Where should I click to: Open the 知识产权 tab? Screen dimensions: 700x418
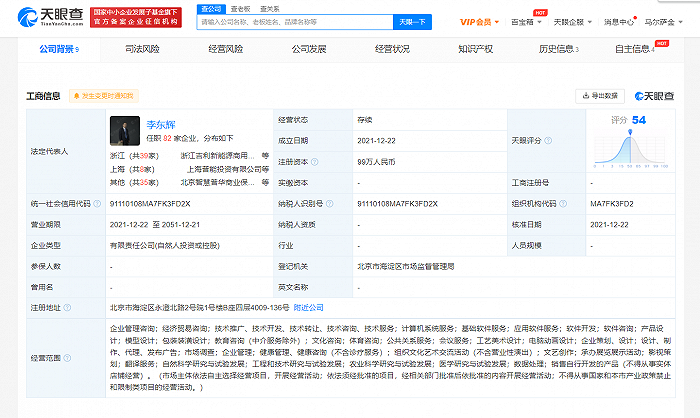tap(475, 49)
